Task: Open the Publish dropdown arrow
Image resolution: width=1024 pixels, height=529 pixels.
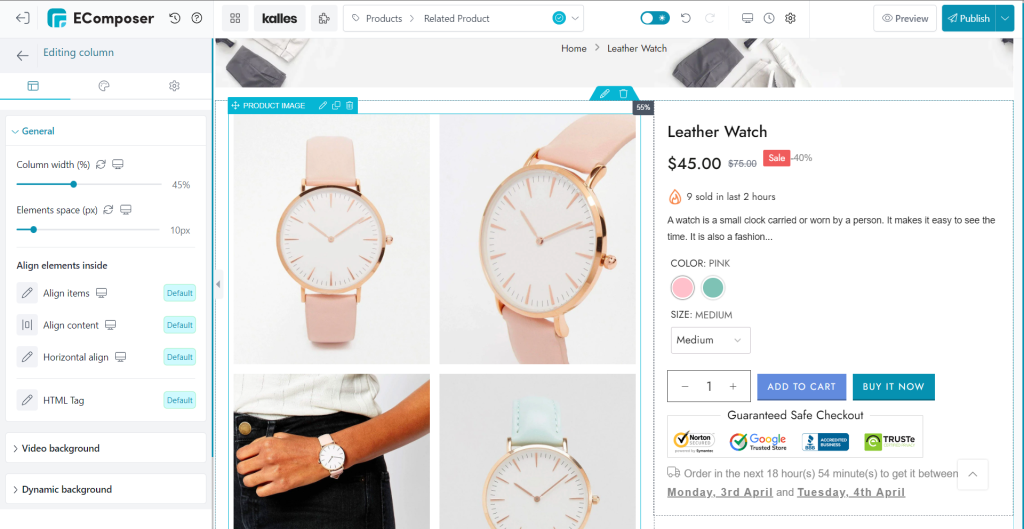Action: 1004,18
